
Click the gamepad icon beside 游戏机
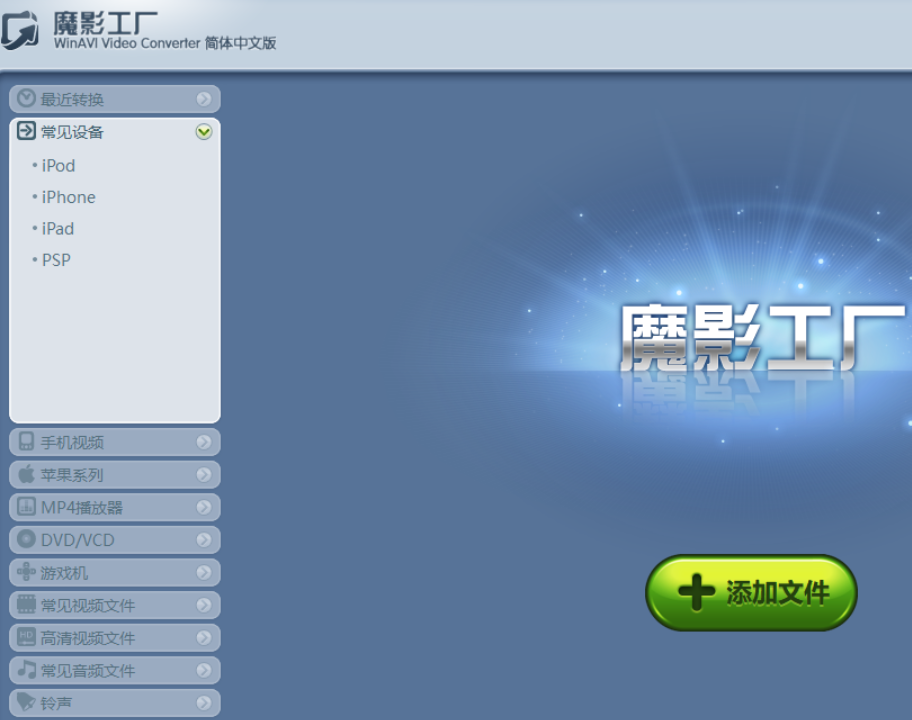coord(26,571)
